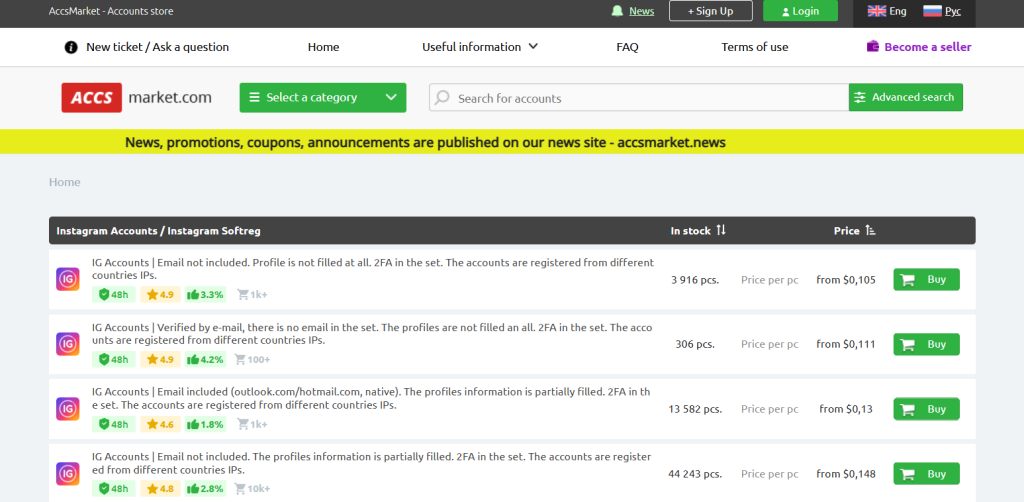Click 1k+ cart count in 3 916 pcs row
The image size is (1024, 502).
pyautogui.click(x=252, y=294)
